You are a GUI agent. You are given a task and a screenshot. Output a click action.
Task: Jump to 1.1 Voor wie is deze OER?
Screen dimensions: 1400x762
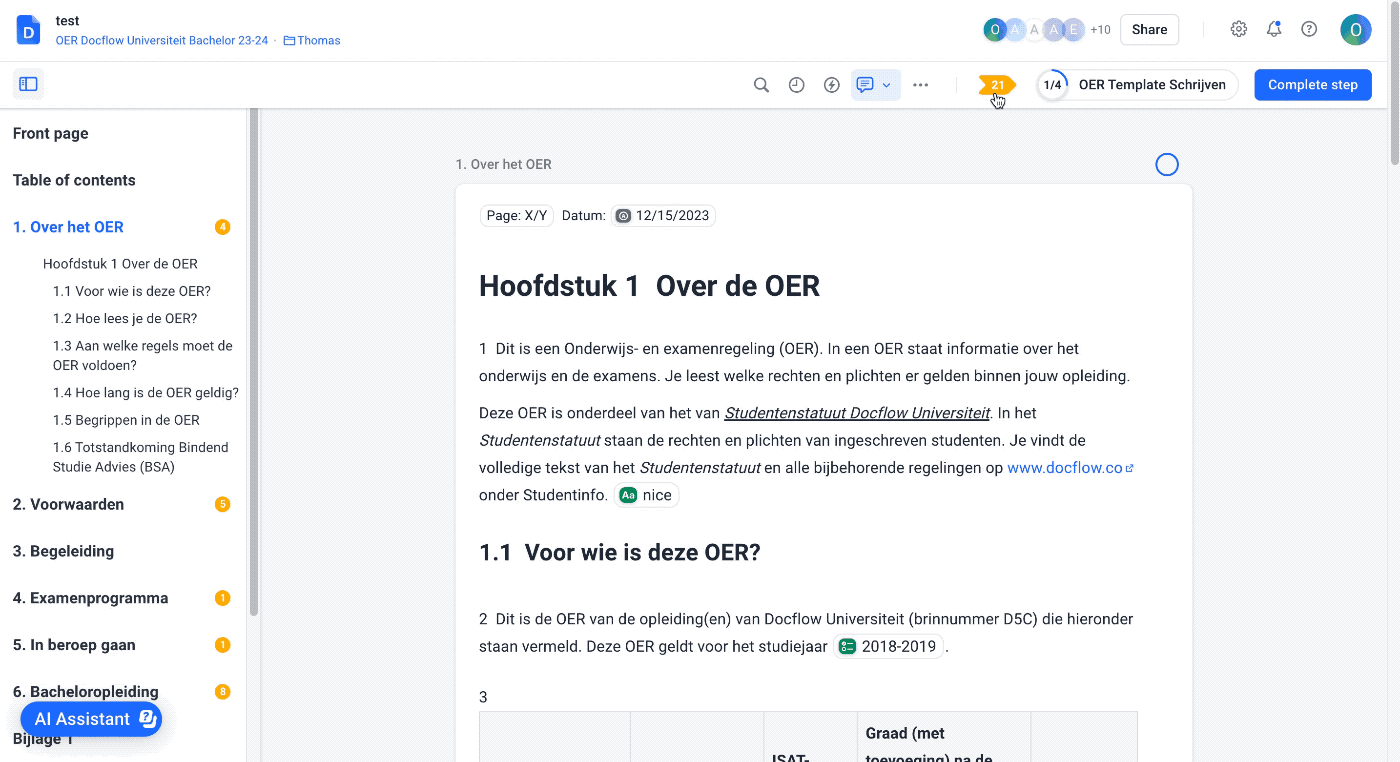(x=132, y=291)
